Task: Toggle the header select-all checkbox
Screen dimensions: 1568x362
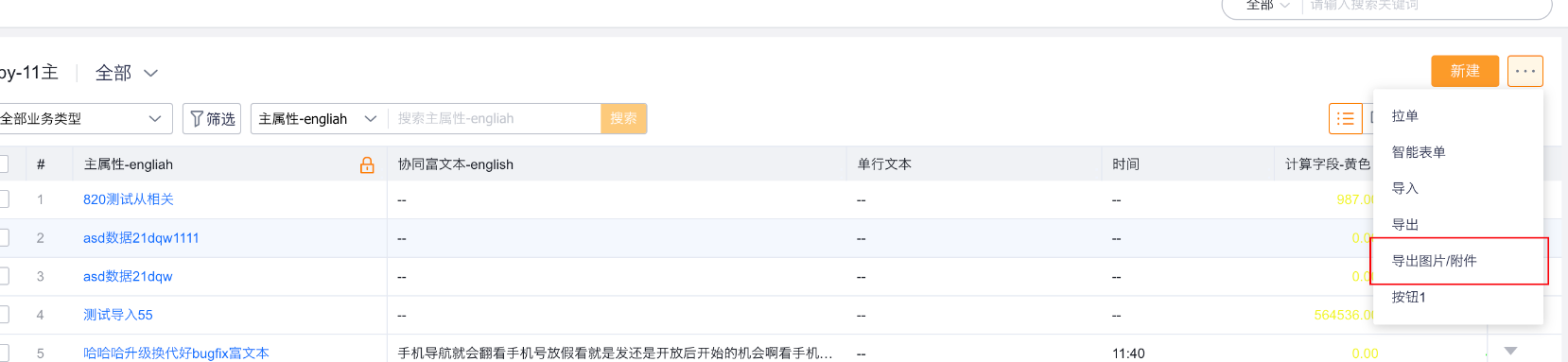Action: pyautogui.click(x=3, y=164)
